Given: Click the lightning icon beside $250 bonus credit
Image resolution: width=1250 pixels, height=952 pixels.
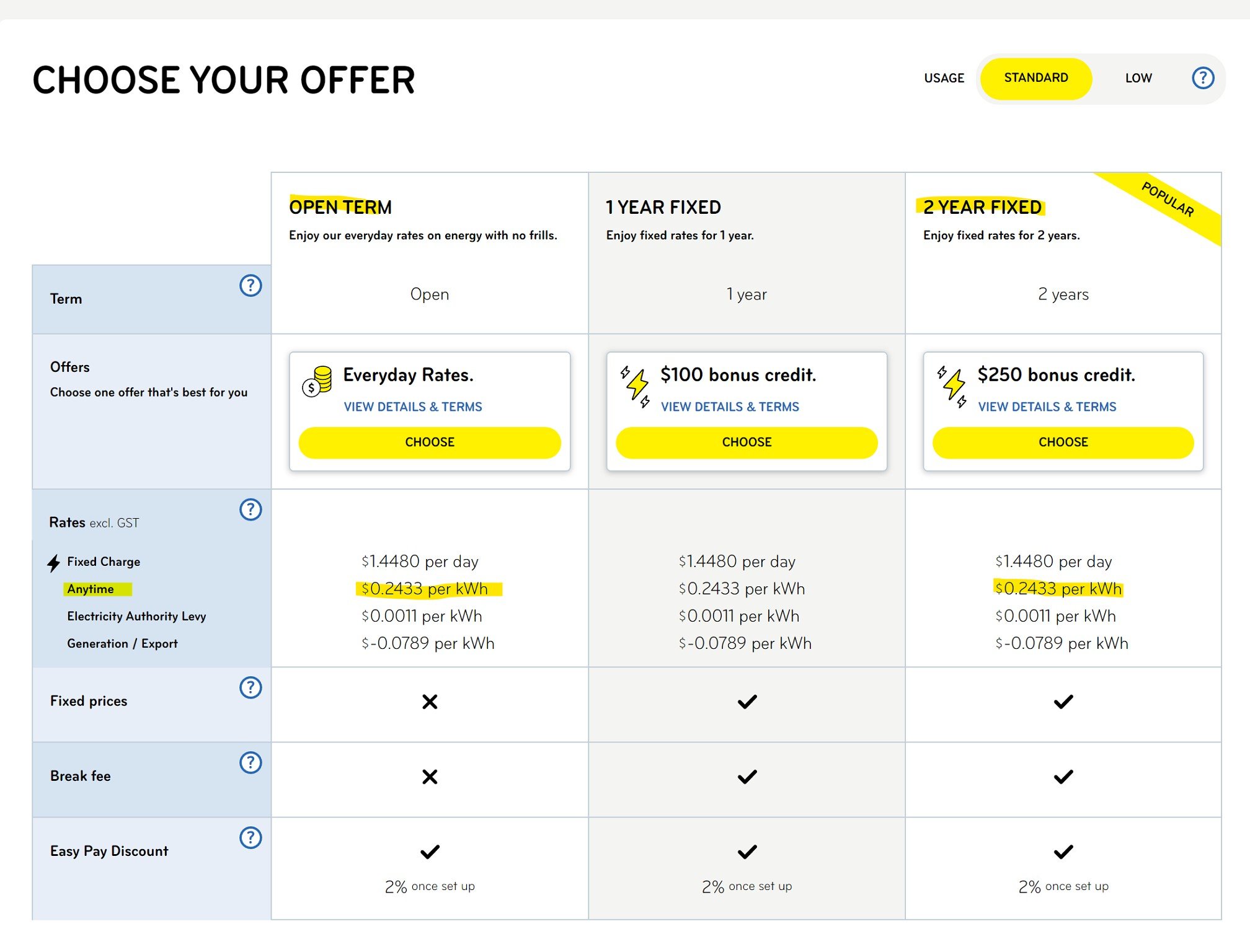Looking at the screenshot, I should click(x=952, y=386).
